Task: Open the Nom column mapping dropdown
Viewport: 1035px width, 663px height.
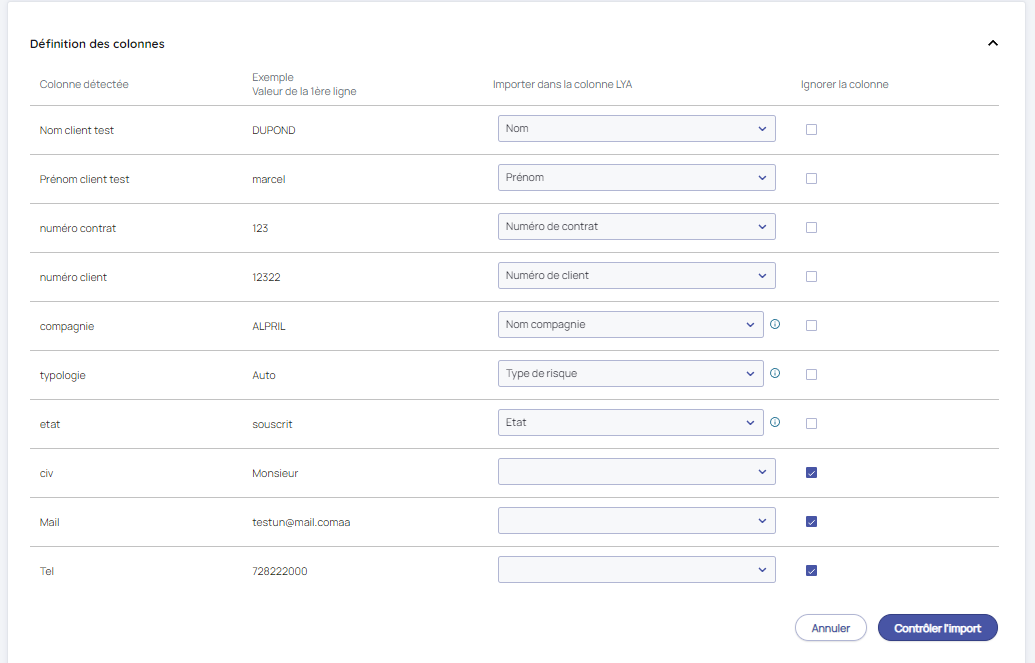Action: click(636, 128)
